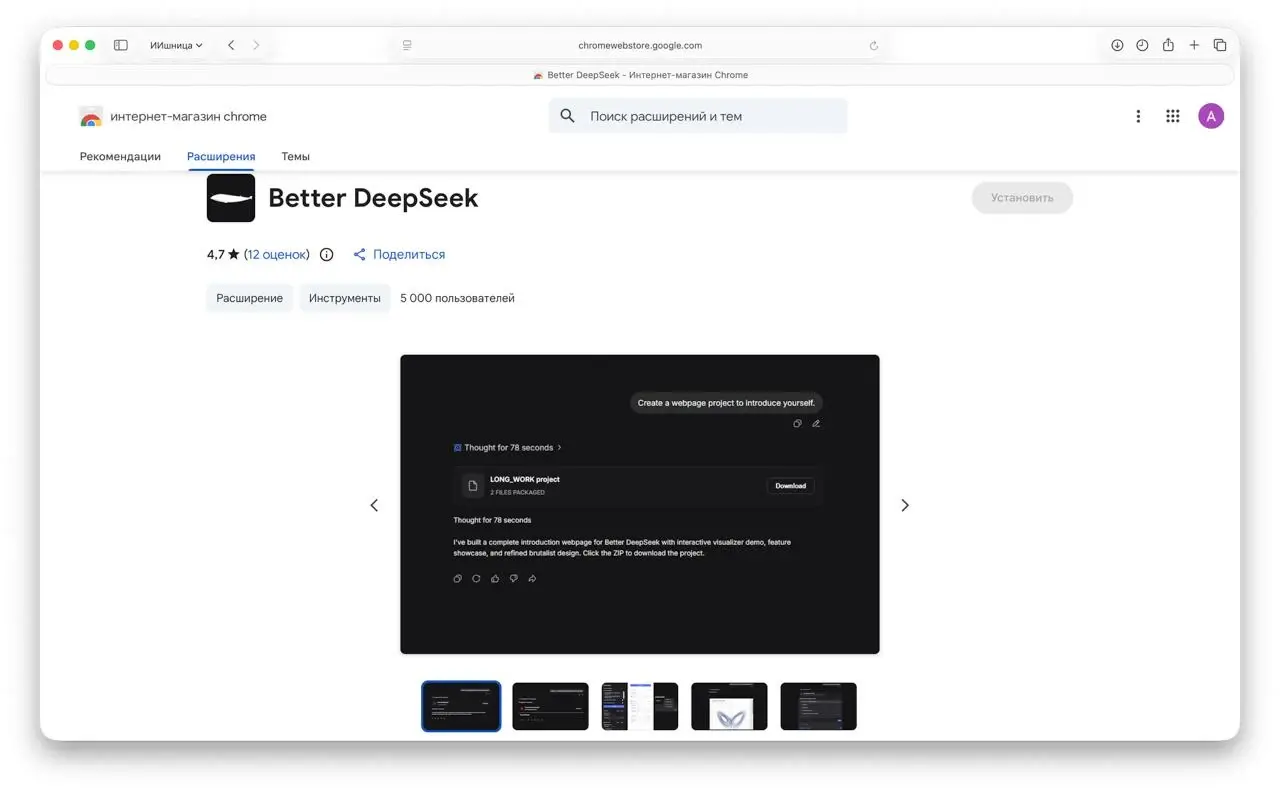The width and height of the screenshot is (1280, 793).
Task: Show the next screenshot in the carousel
Action: (905, 505)
